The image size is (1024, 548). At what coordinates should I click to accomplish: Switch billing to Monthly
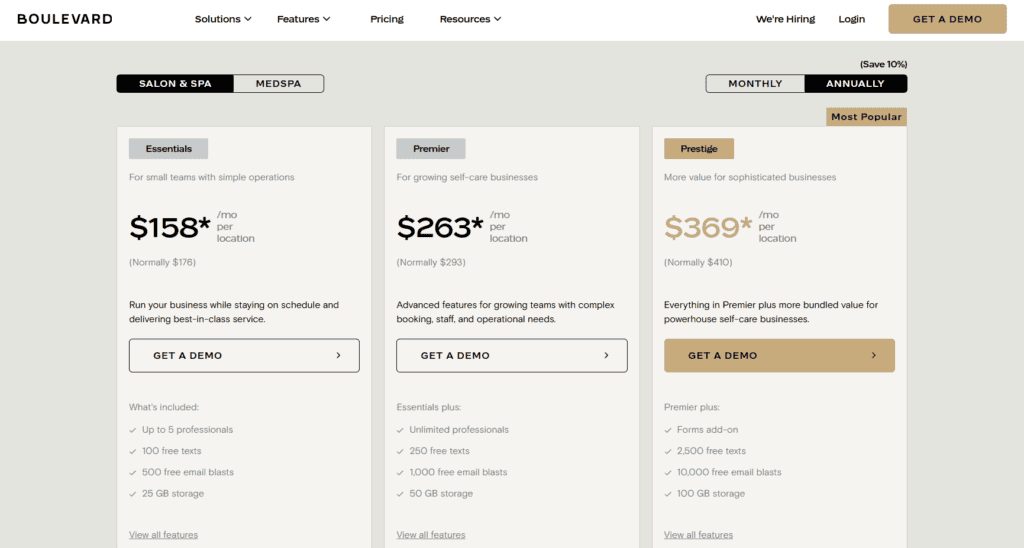[755, 84]
